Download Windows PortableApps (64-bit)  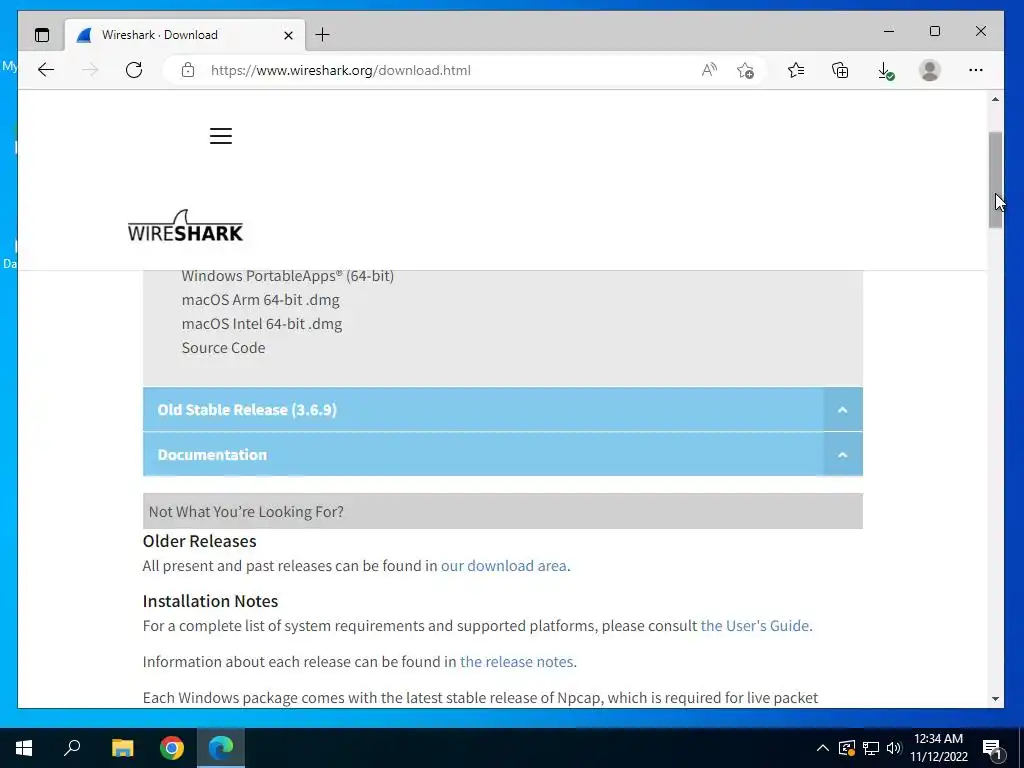287,276
